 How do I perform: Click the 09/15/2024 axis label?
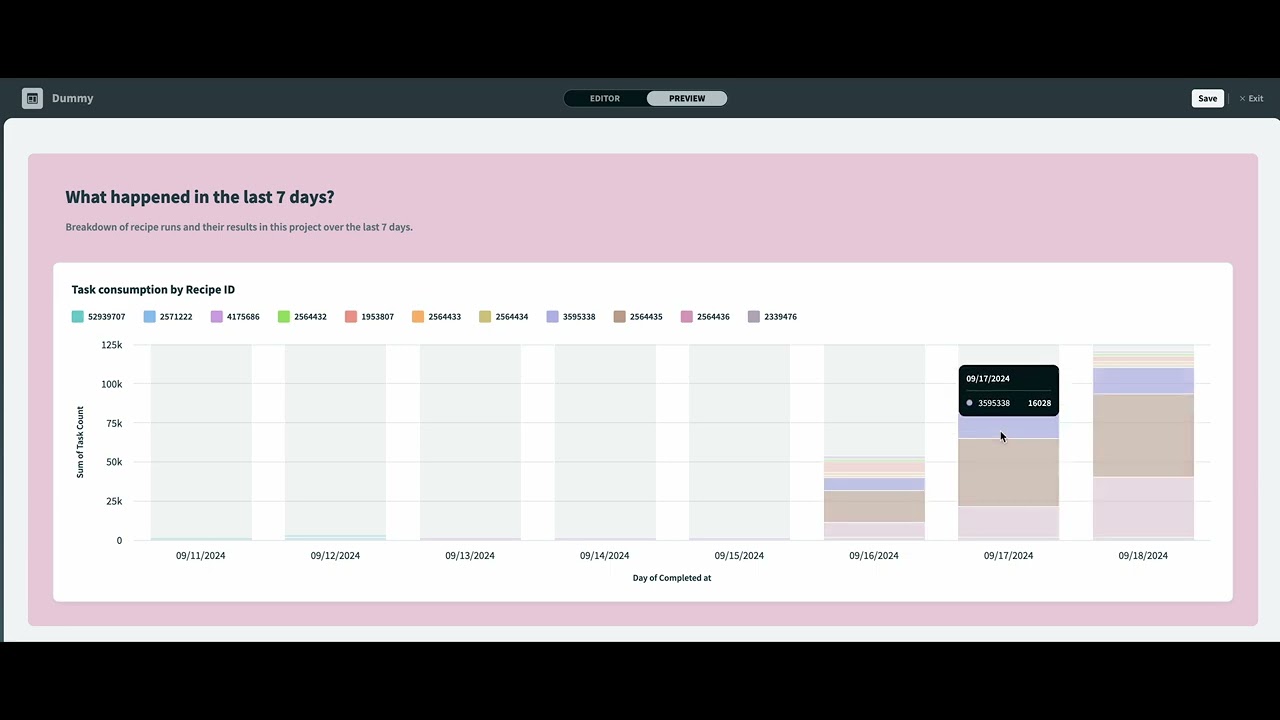click(x=739, y=555)
